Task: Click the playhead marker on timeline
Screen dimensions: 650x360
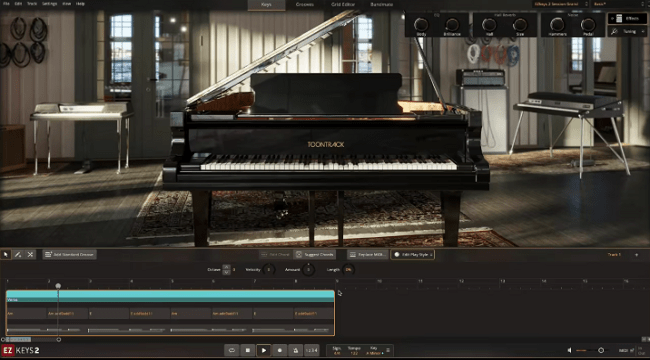Action: pyautogui.click(x=58, y=286)
